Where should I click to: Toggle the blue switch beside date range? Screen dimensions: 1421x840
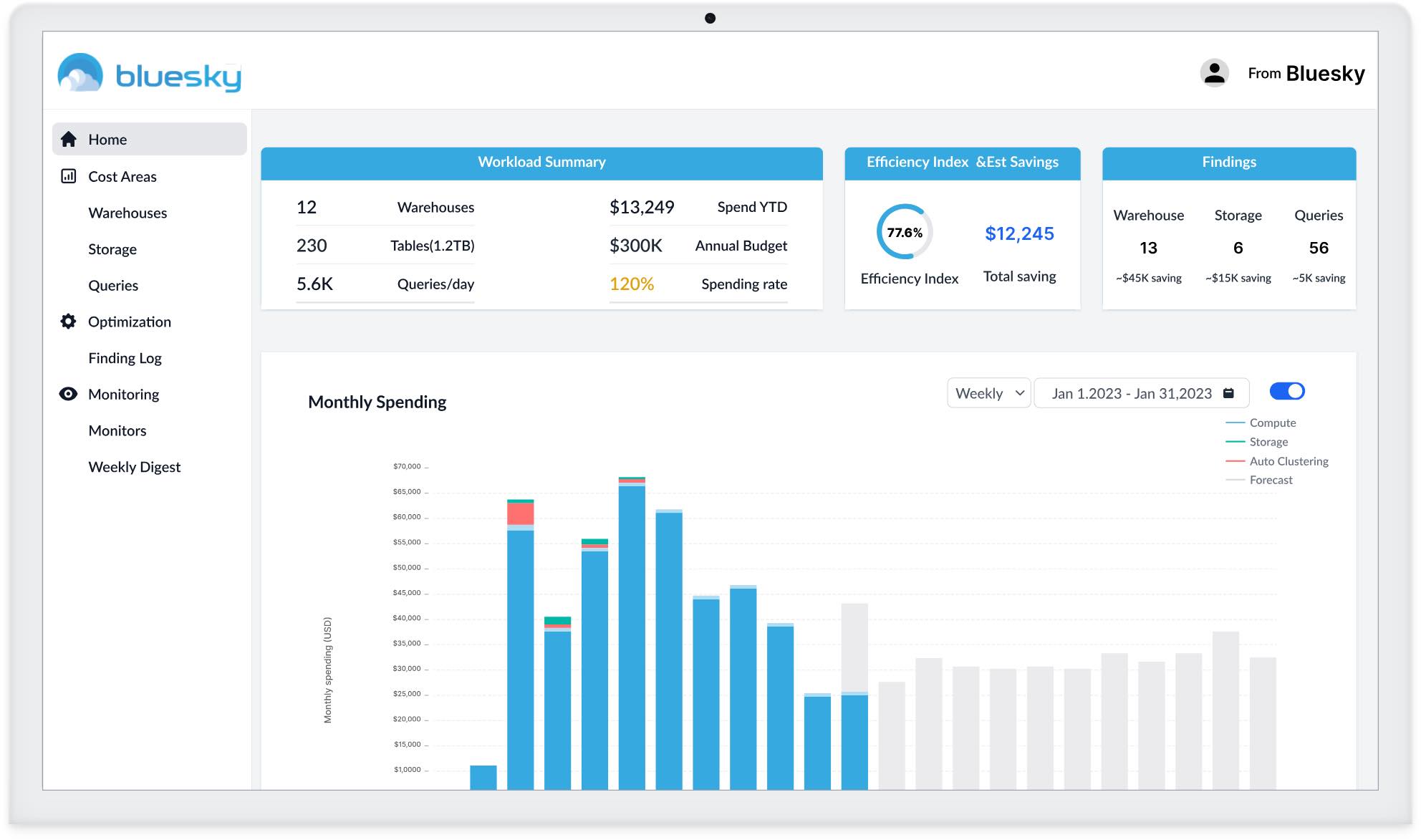1287,392
